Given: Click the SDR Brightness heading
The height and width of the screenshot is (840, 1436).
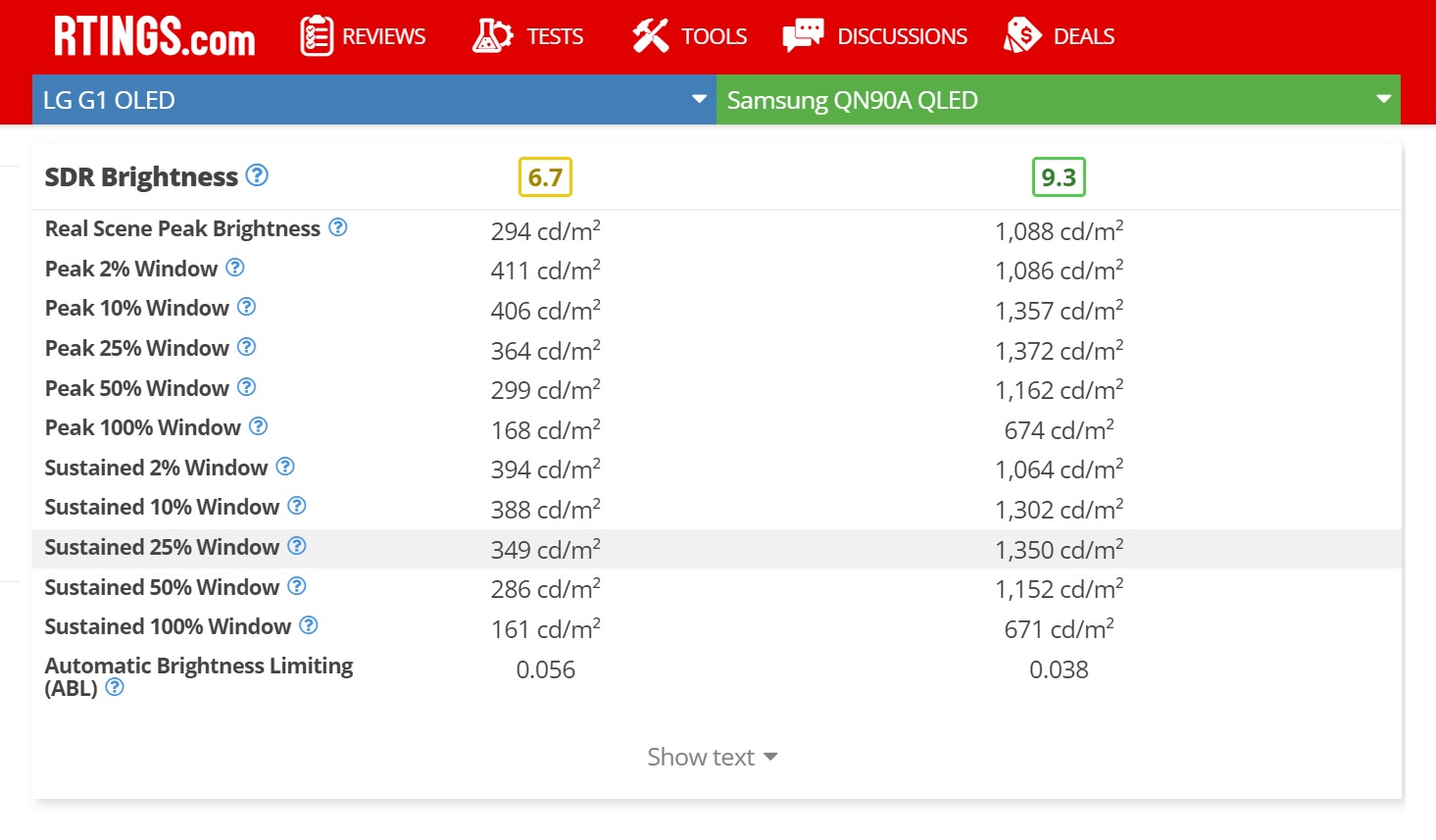Looking at the screenshot, I should click(141, 176).
